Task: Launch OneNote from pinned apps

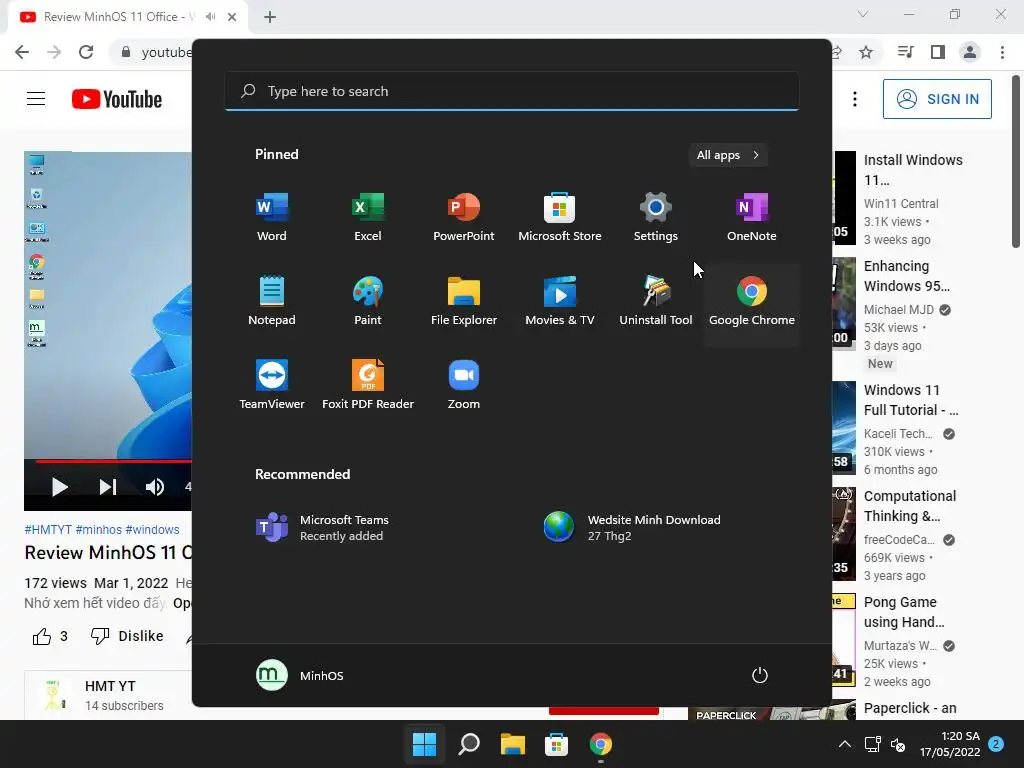Action: (752, 217)
